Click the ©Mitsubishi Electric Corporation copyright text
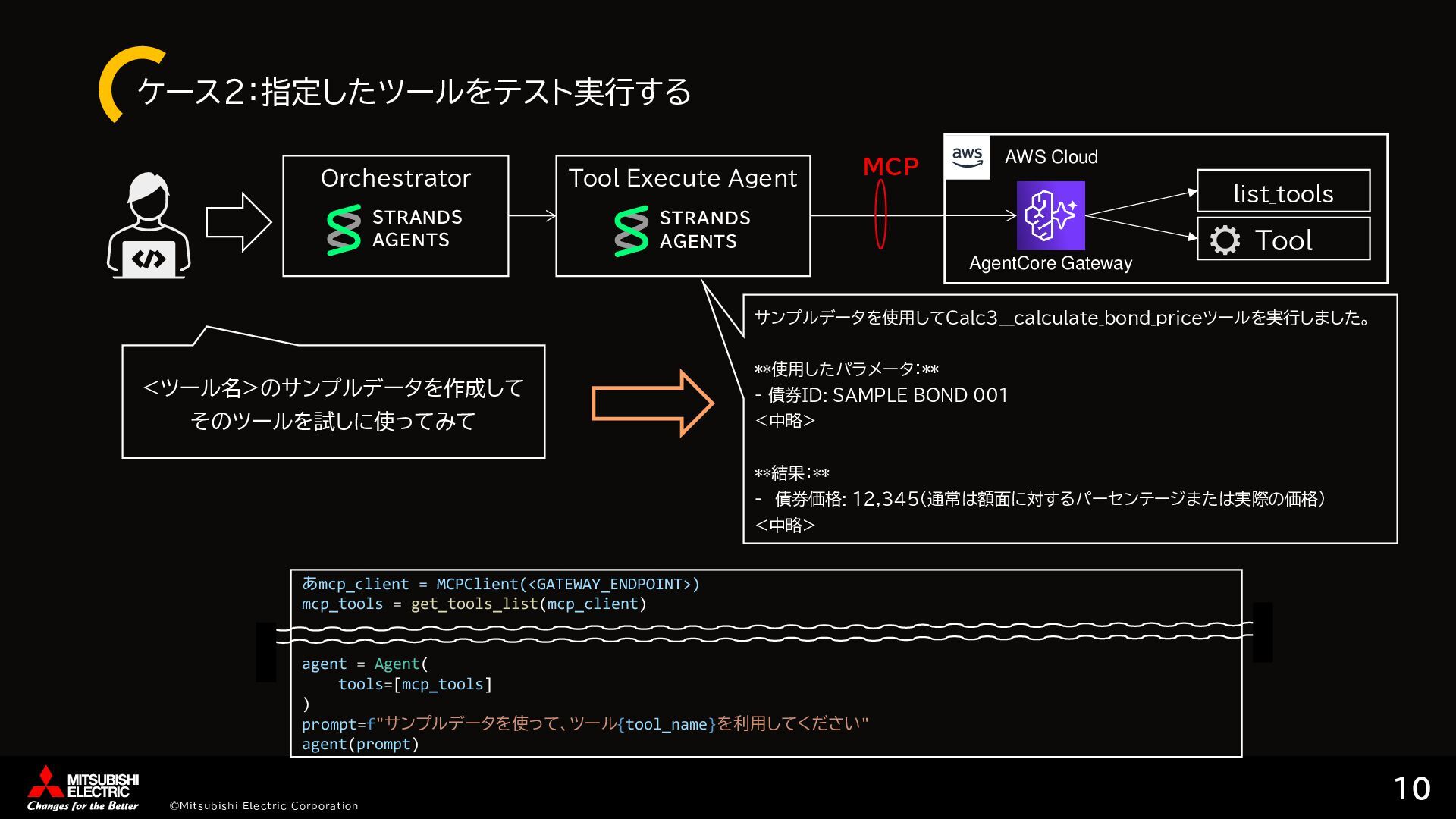The height and width of the screenshot is (819, 1456). coord(263,805)
